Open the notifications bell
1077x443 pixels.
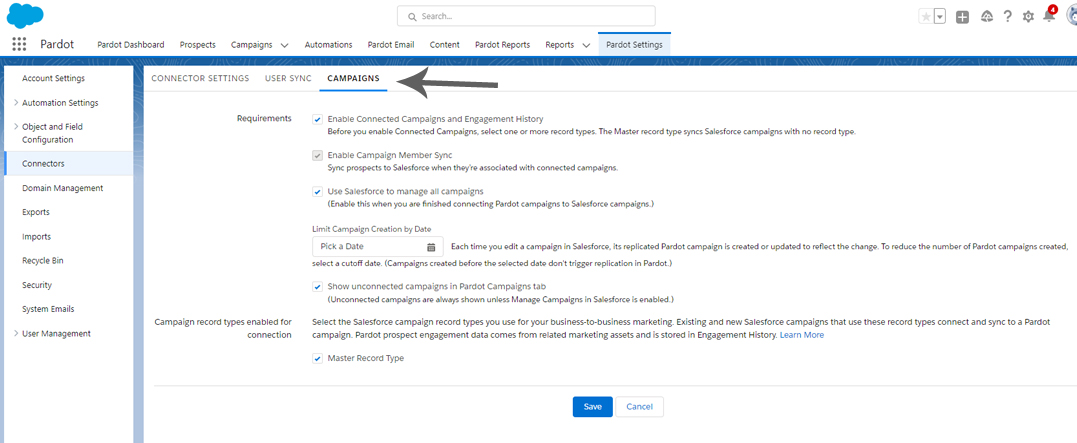[x=1049, y=15]
